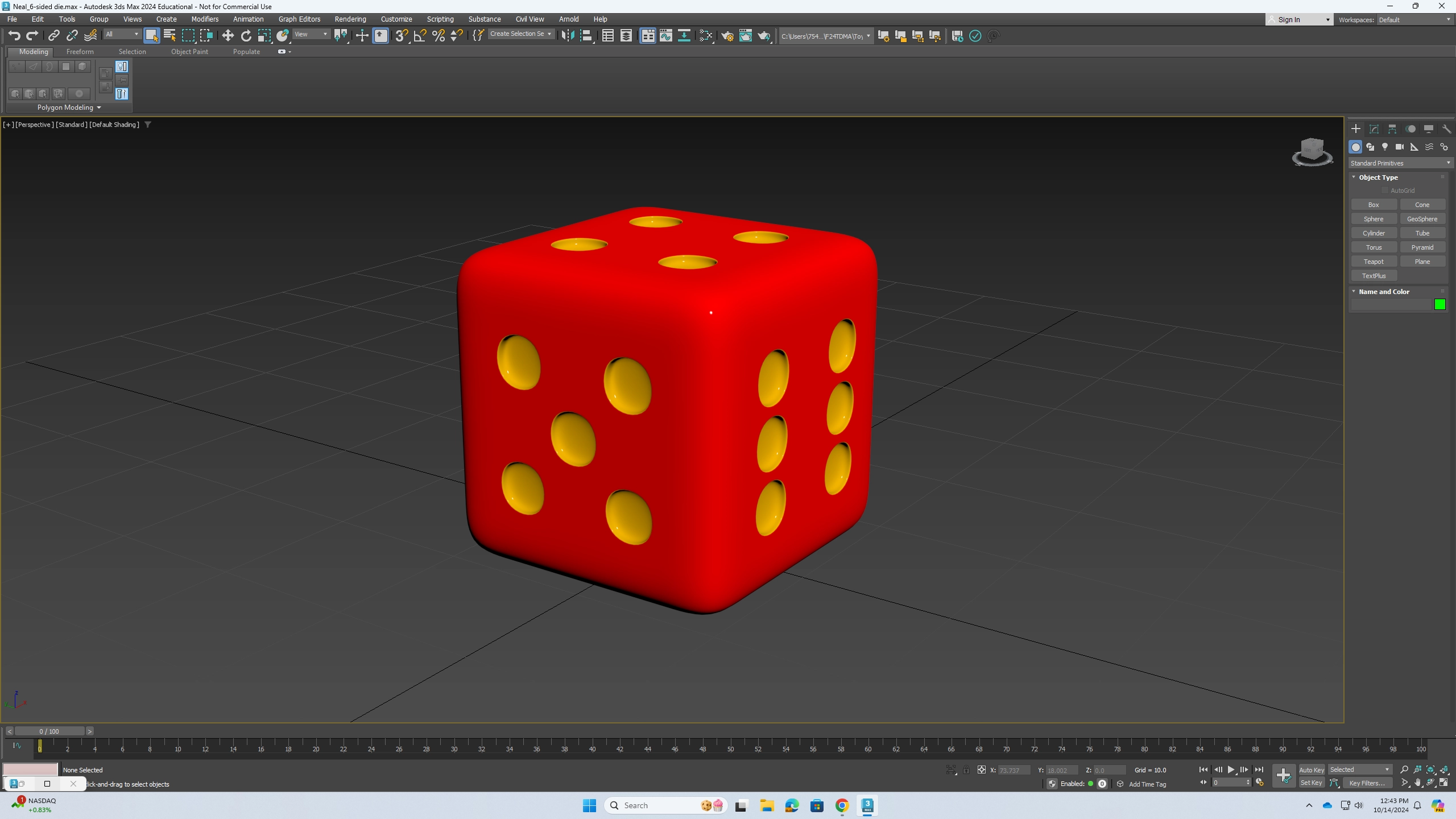1456x819 pixels.
Task: Click the Render Setup teapot icon
Action: (727, 36)
